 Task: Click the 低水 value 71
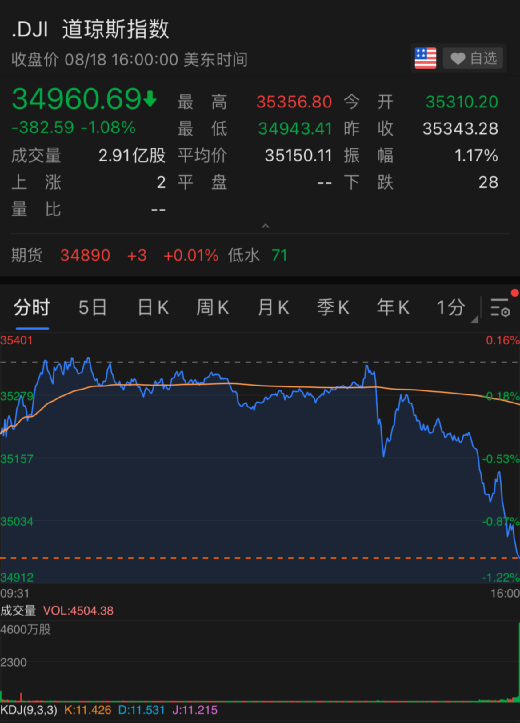point(279,255)
